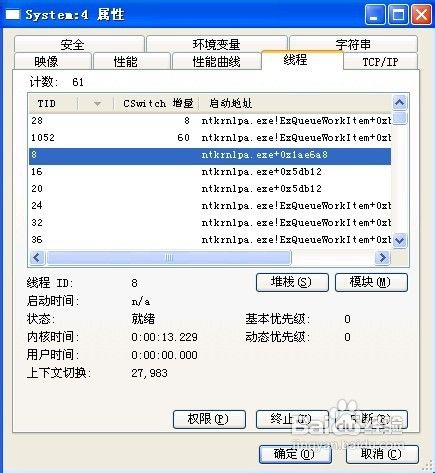The width and height of the screenshot is (435, 473).
Task: Switch to the 映像 tab
Action: tap(53, 61)
